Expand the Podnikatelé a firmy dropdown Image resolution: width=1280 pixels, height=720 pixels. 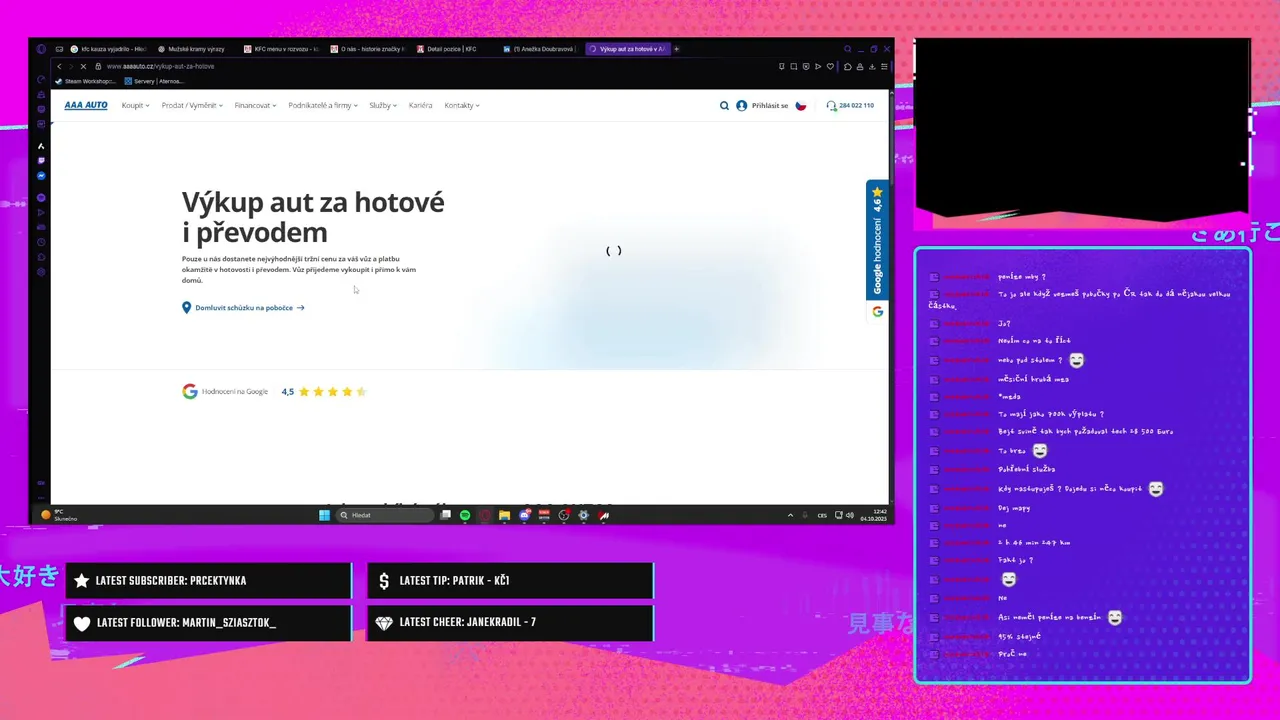(322, 105)
